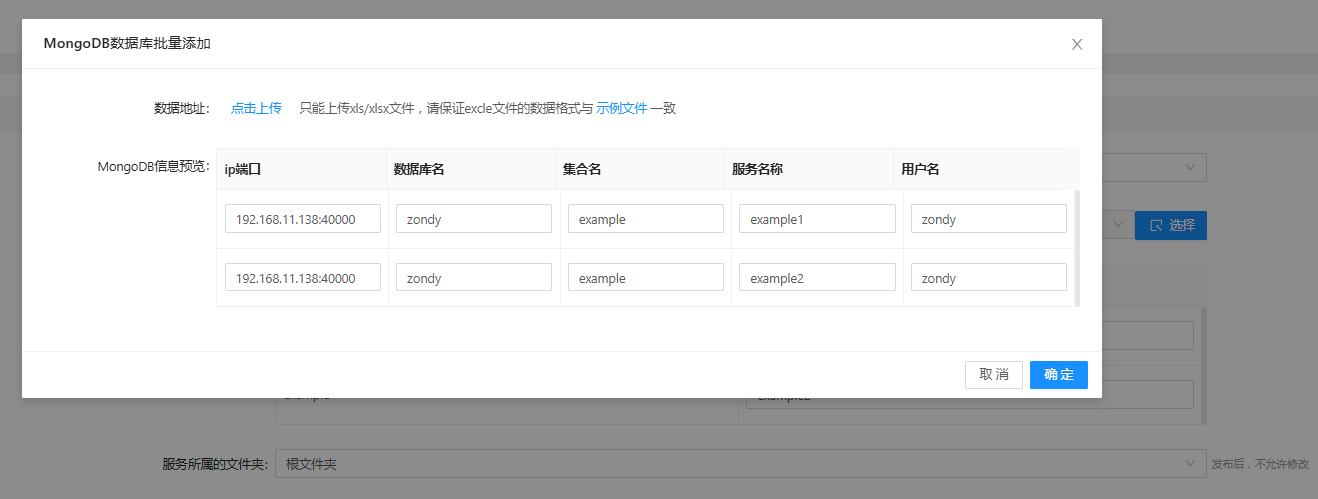Screen dimensions: 1318x499
Task: Edit 数据库名 field in example2 row
Action: (474, 278)
